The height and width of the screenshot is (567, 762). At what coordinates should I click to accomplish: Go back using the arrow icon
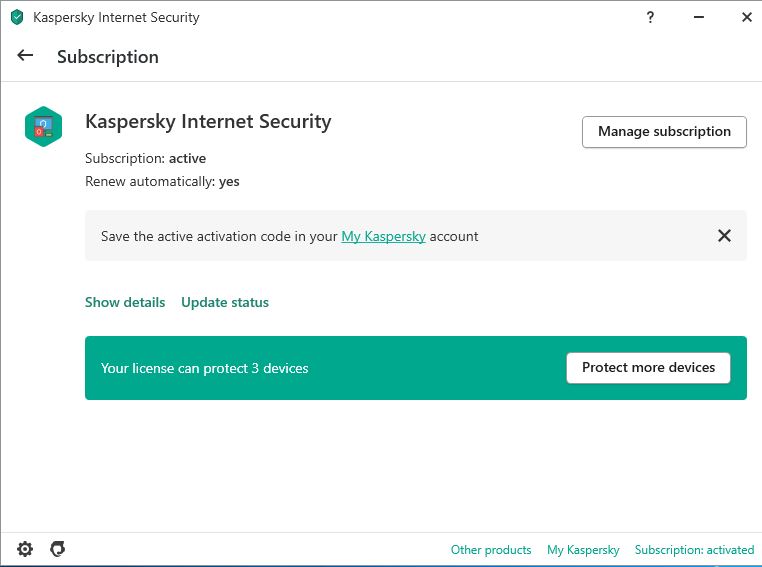tap(25, 56)
